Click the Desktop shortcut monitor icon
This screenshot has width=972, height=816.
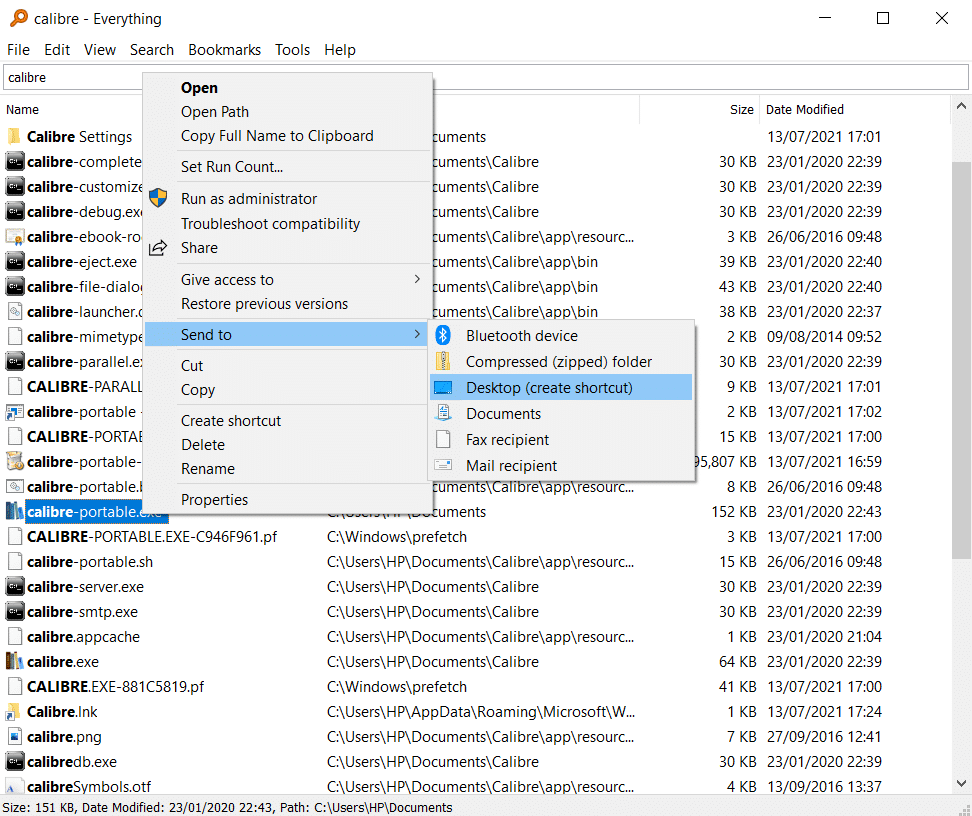point(443,388)
